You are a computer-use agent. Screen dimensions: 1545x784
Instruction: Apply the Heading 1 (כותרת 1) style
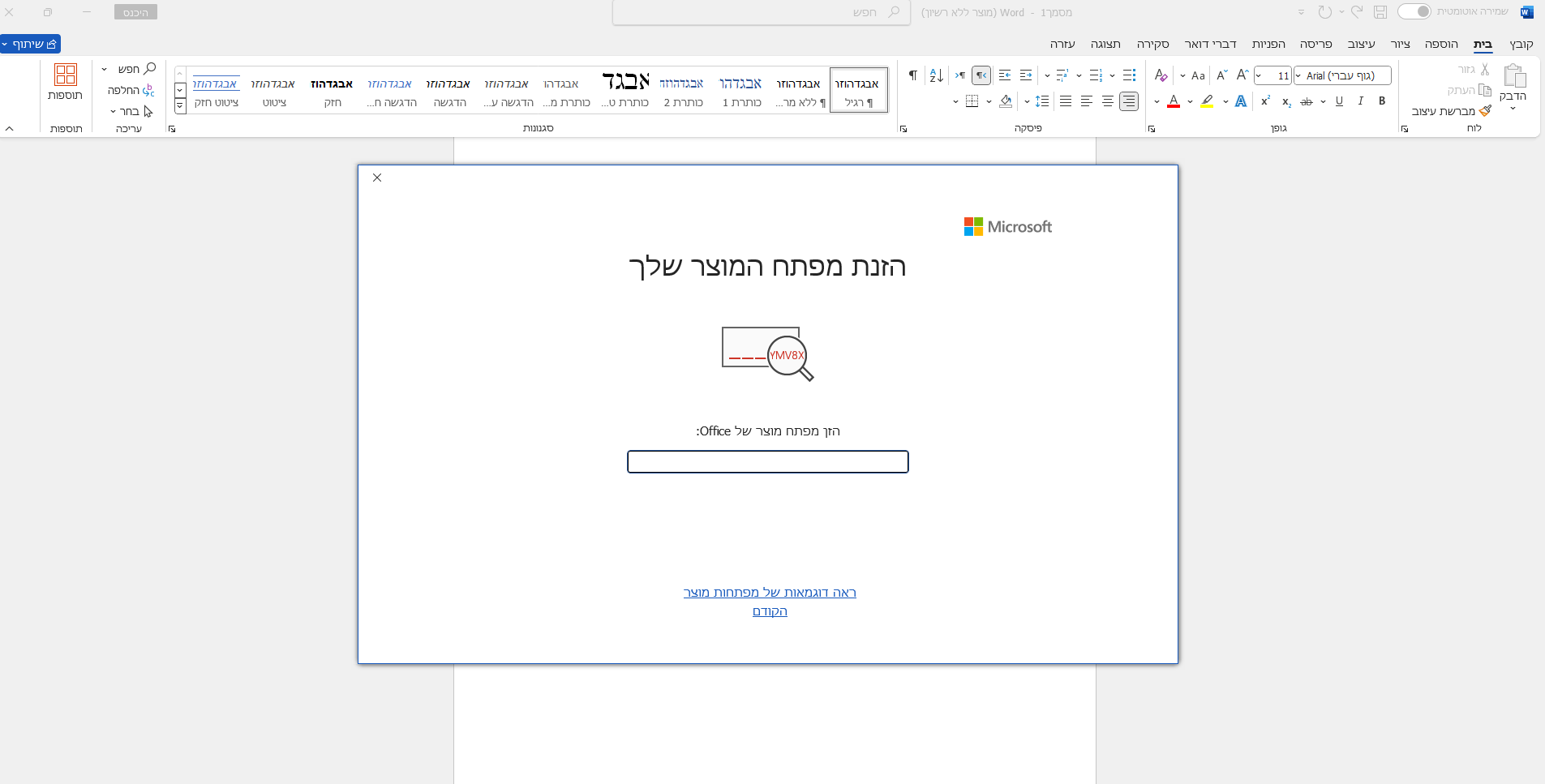click(741, 90)
